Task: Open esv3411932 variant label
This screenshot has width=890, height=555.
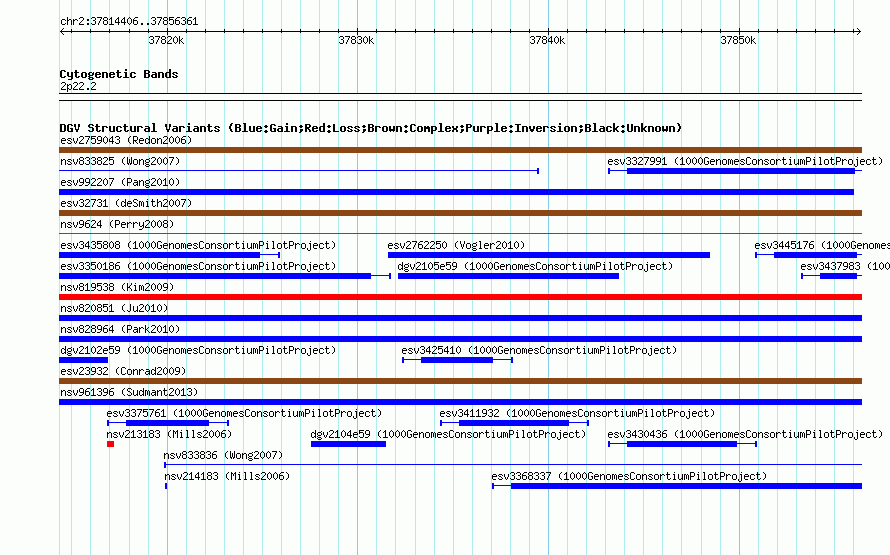Action: [x=577, y=413]
